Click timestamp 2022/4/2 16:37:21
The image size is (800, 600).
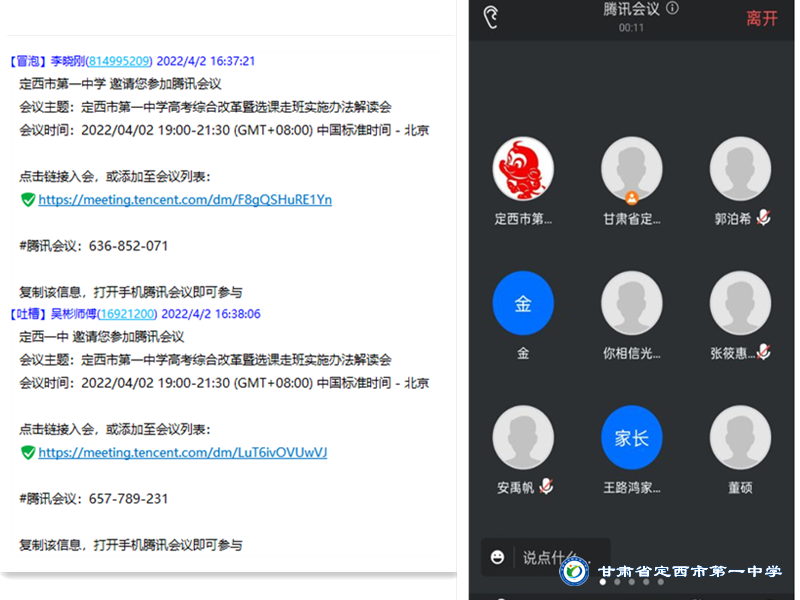206,61
